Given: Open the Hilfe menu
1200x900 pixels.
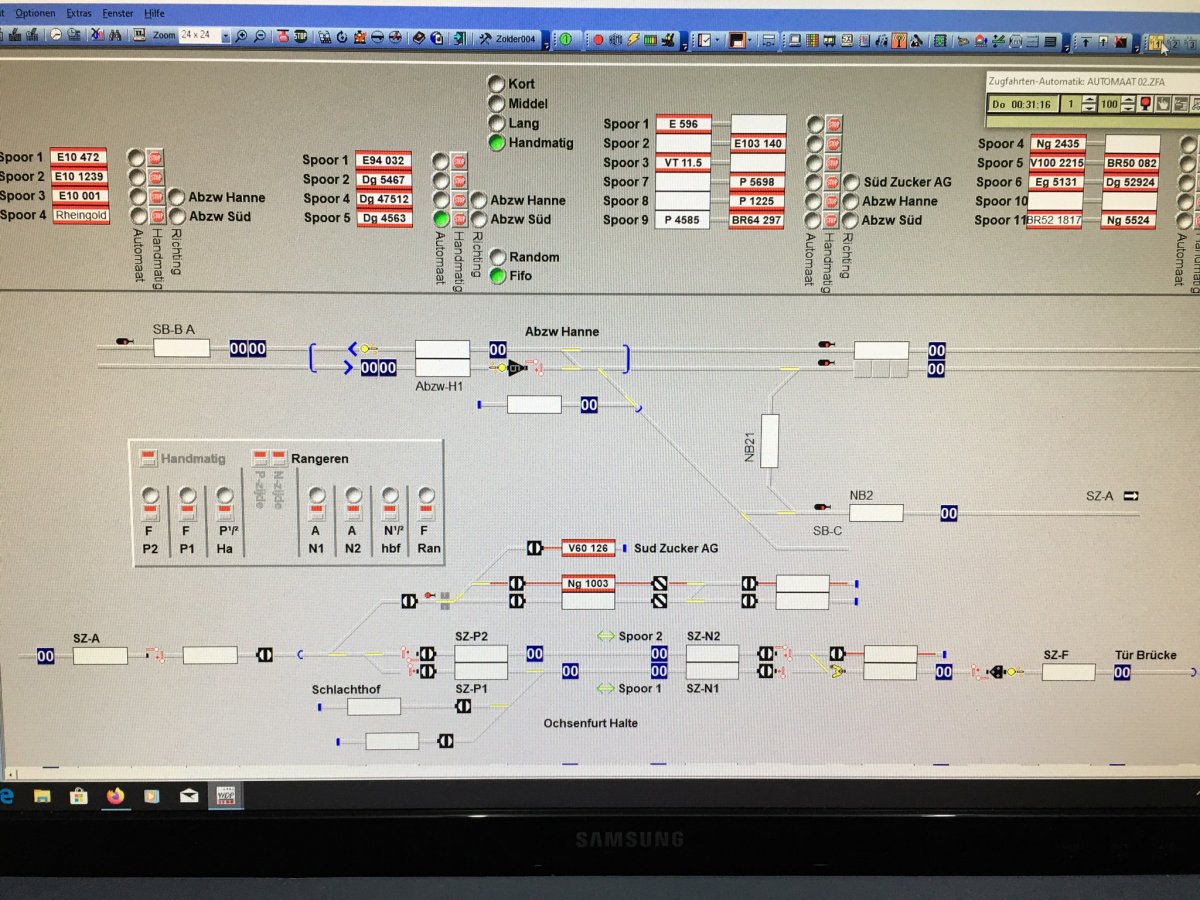Looking at the screenshot, I should [x=155, y=14].
